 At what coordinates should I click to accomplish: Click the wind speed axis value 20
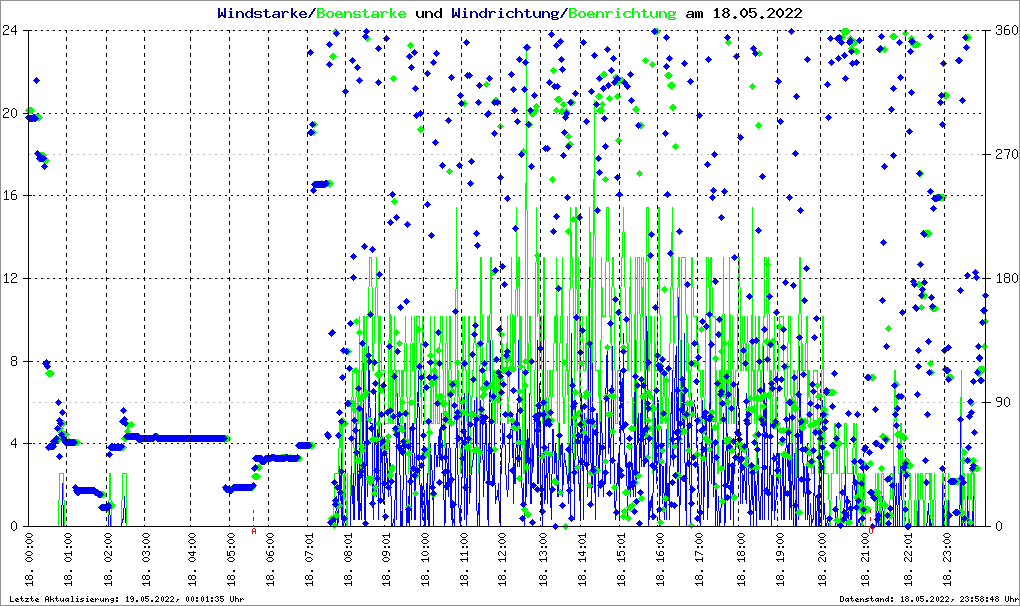click(x=10, y=113)
